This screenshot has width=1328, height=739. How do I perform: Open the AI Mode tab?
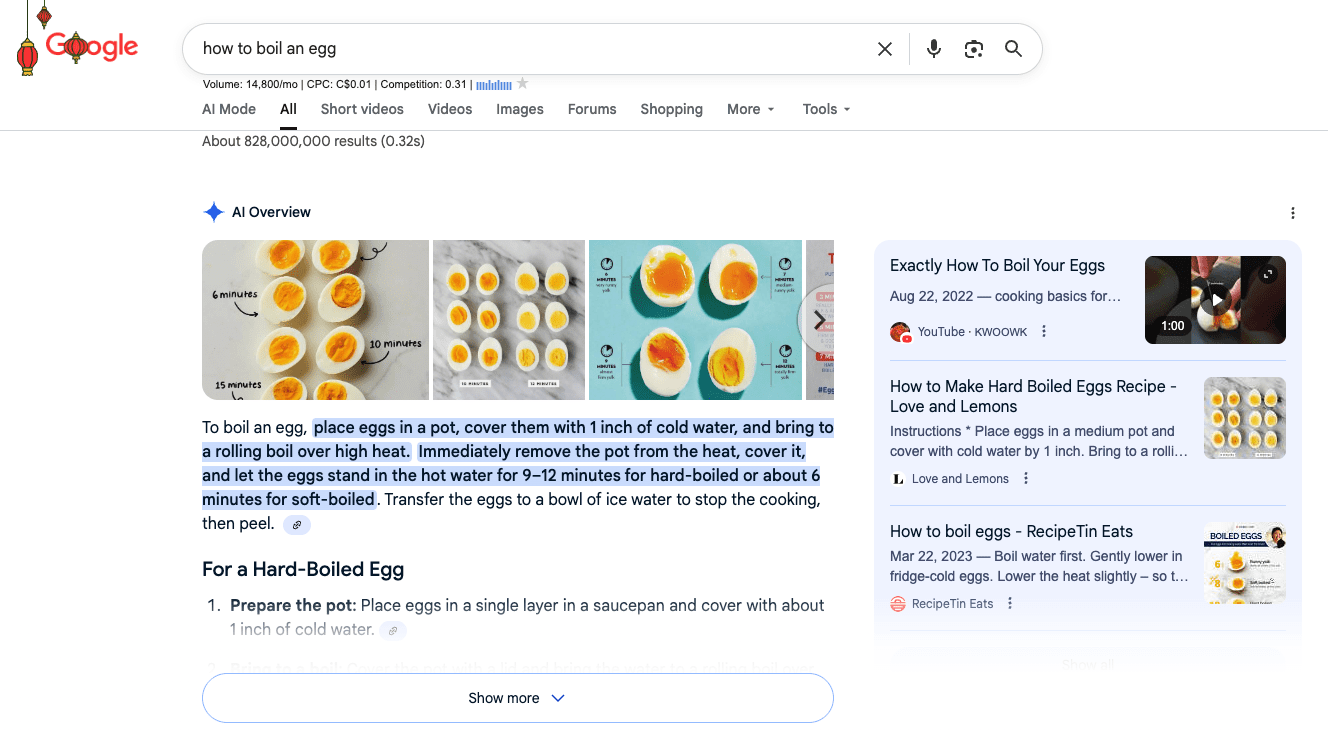(228, 109)
